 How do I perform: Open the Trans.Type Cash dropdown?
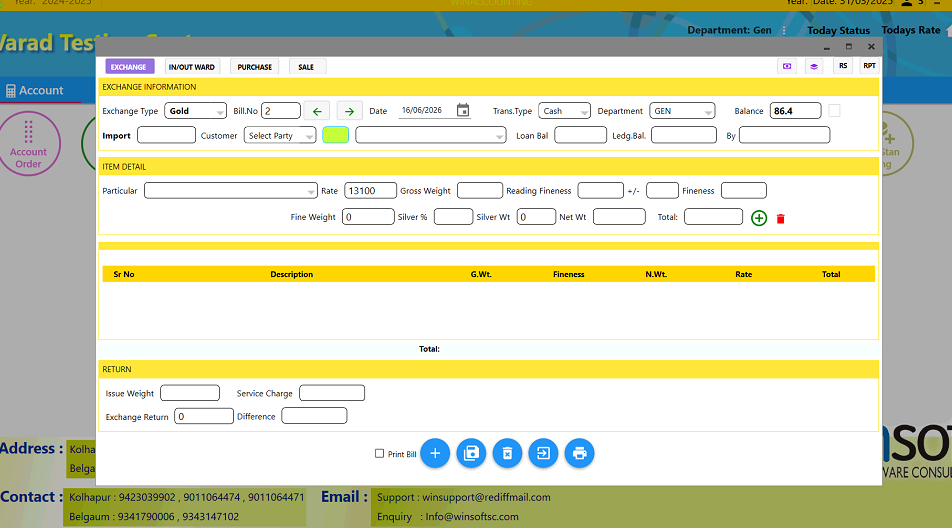pos(564,111)
